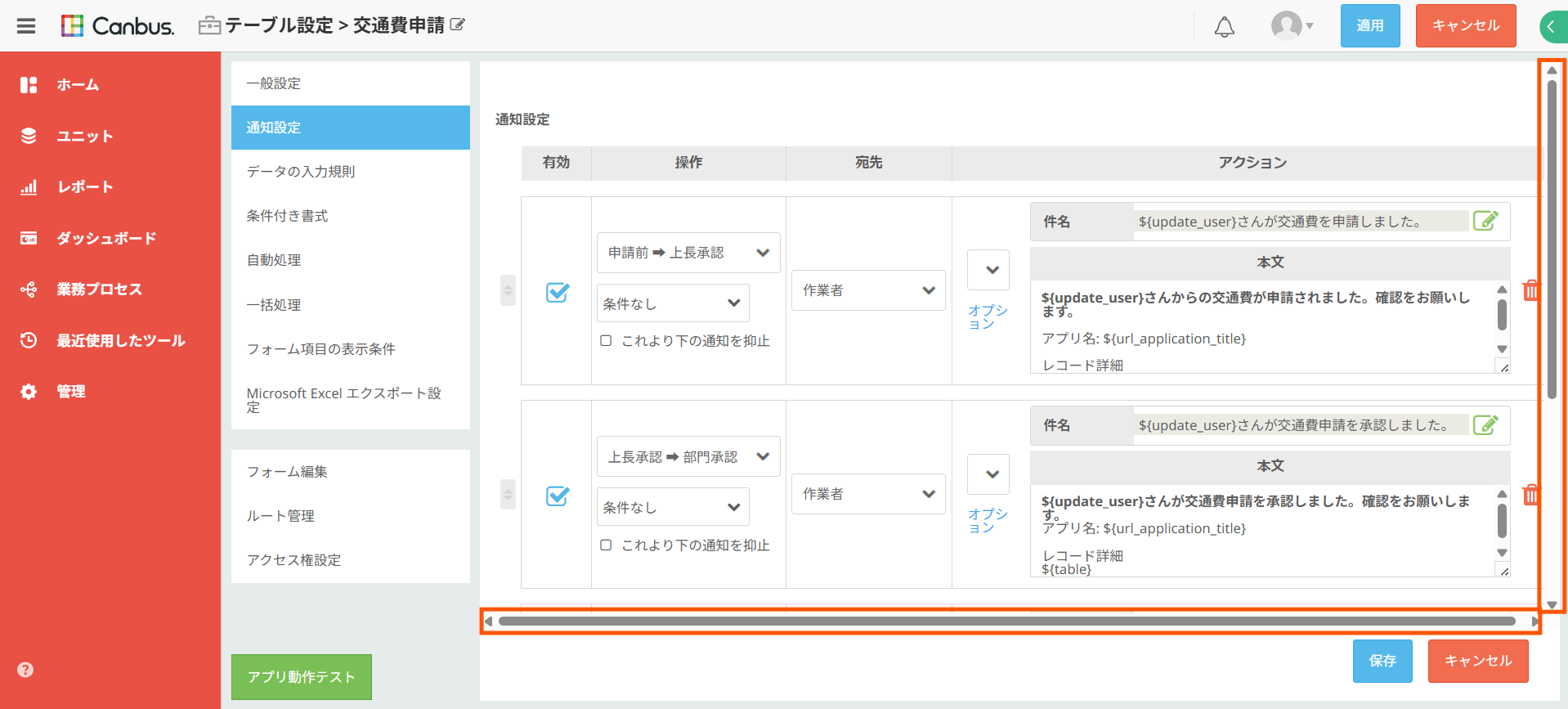Toggle the 有効 checkbox for second notification
The width and height of the screenshot is (1568, 709).
pos(558,495)
